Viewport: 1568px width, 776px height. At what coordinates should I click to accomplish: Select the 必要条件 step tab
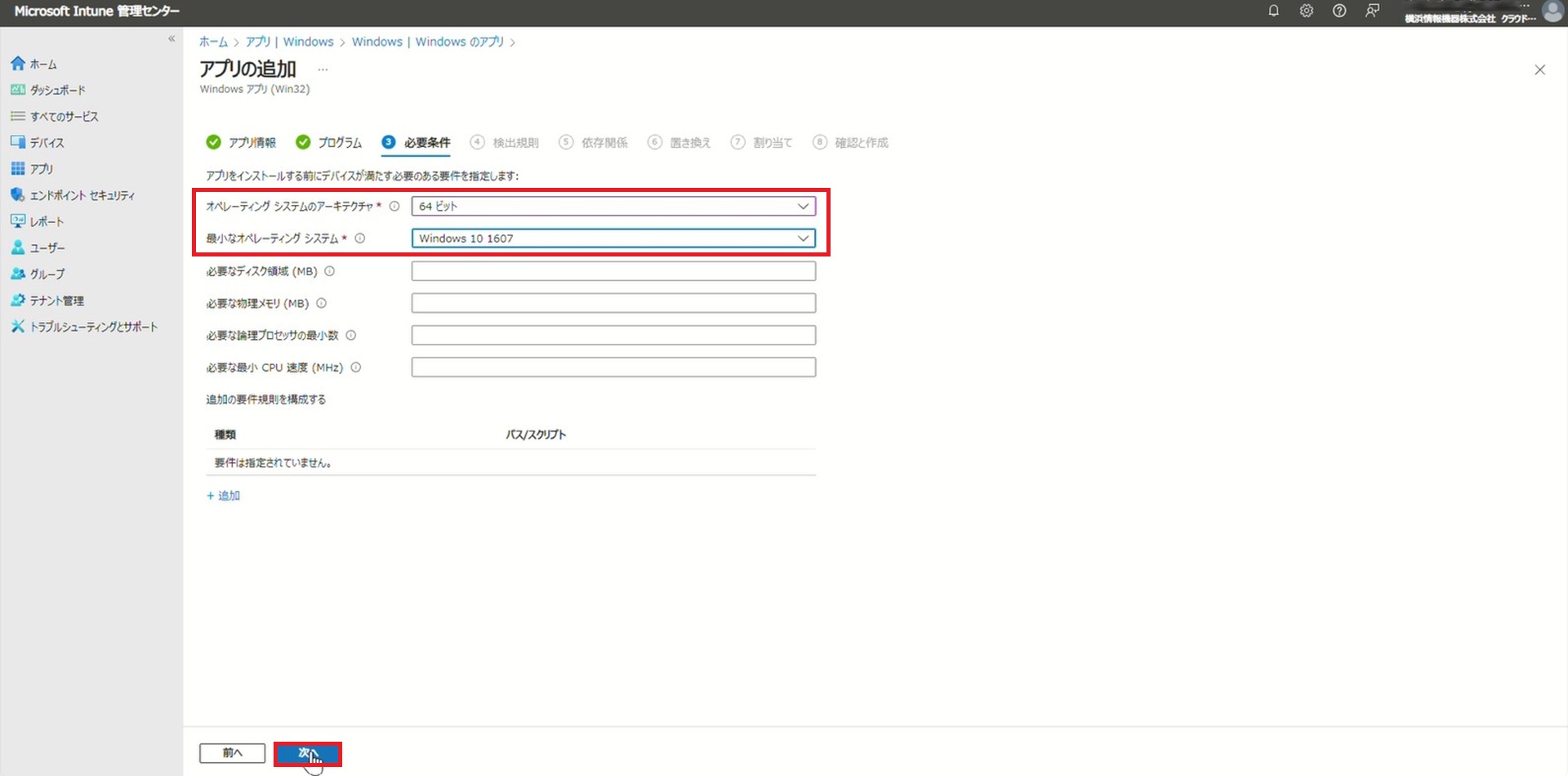pos(416,142)
